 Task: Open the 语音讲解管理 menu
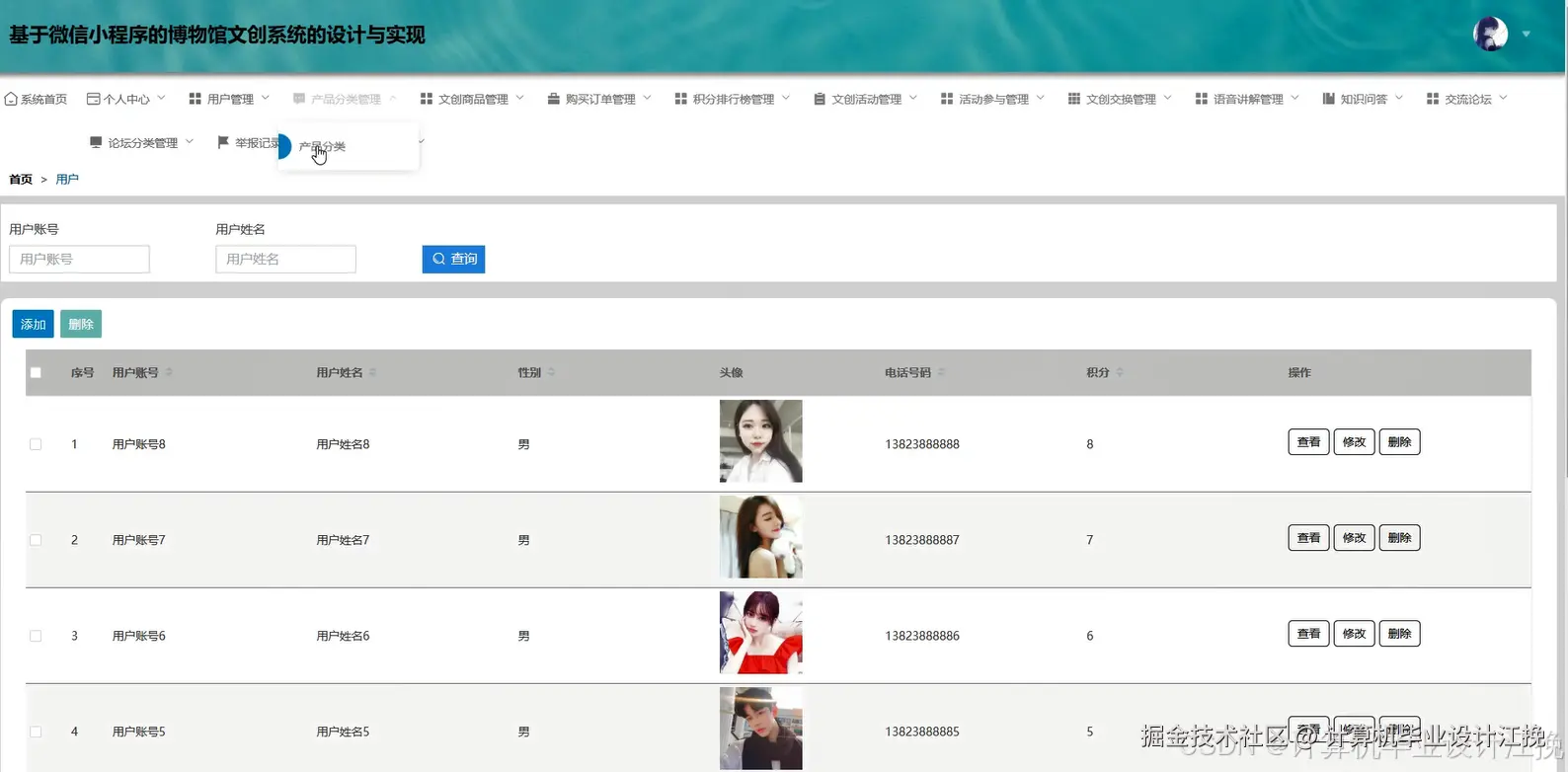click(x=1247, y=99)
